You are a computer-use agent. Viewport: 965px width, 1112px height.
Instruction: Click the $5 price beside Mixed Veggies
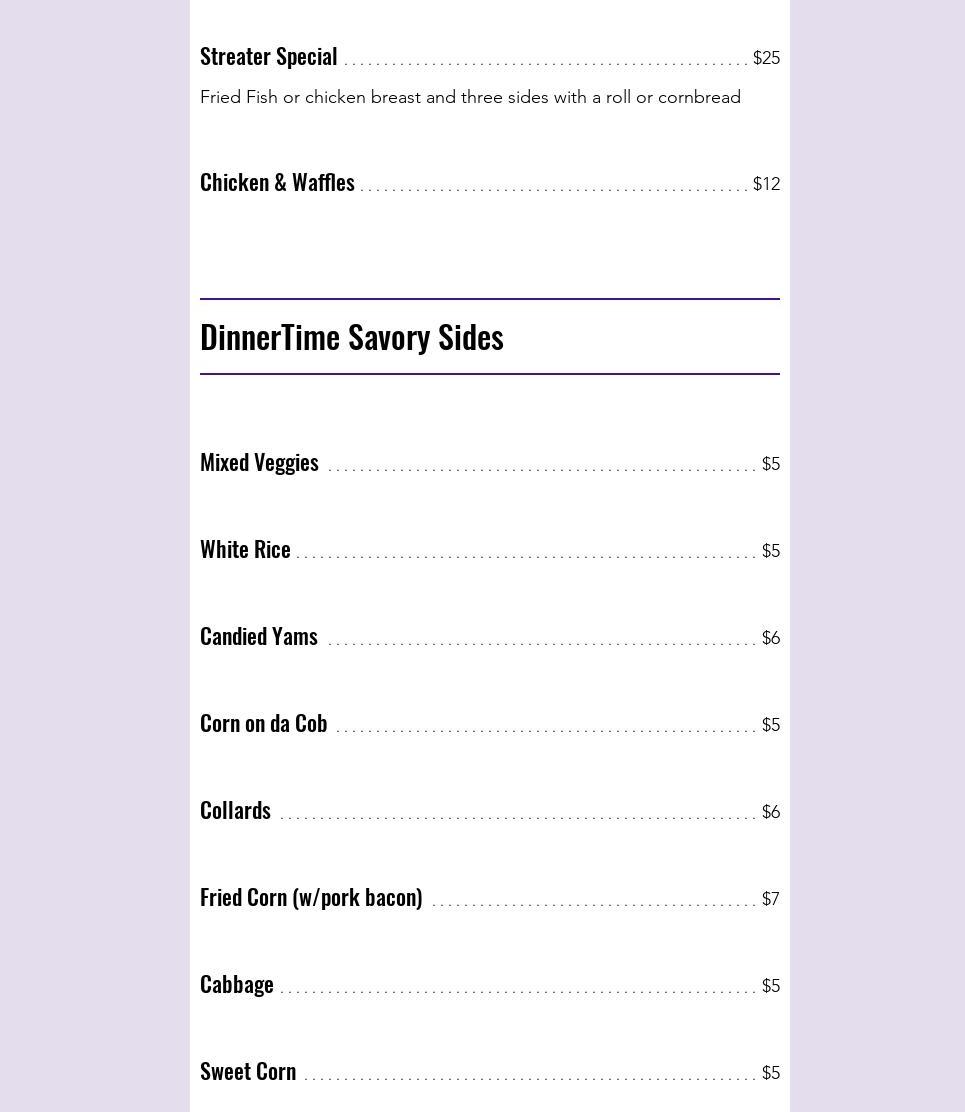pos(770,464)
